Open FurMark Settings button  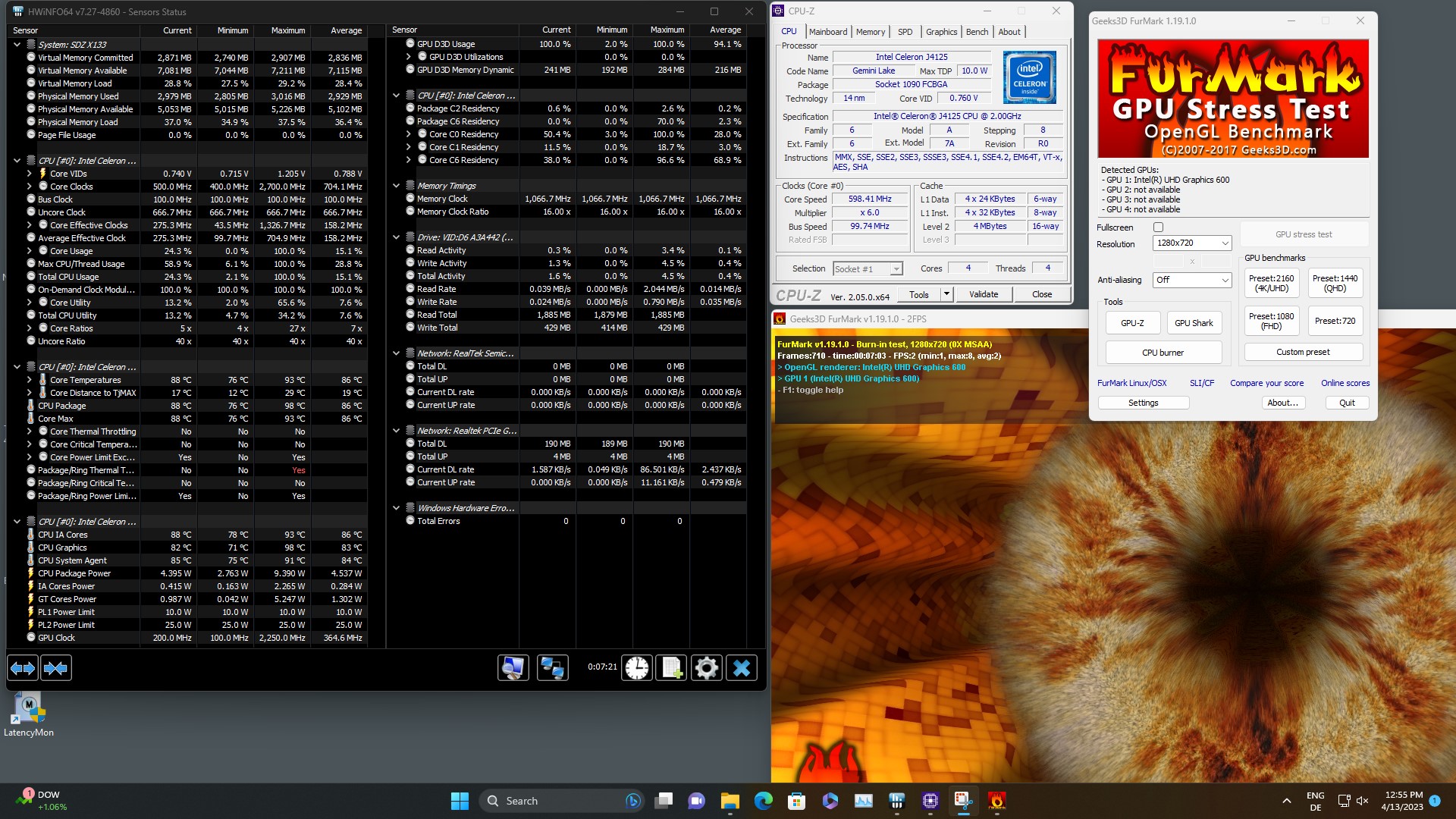pyautogui.click(x=1143, y=403)
